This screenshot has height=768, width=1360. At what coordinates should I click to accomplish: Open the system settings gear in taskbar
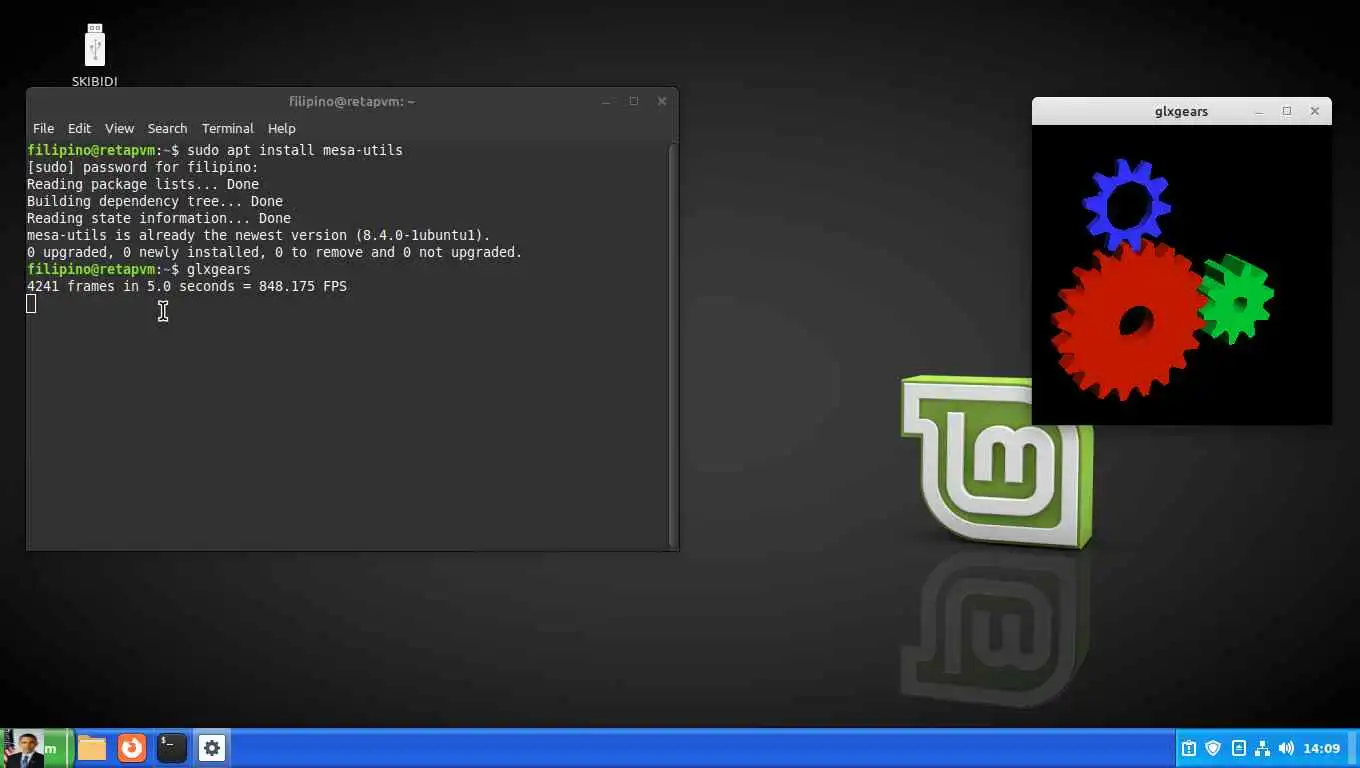pos(211,748)
